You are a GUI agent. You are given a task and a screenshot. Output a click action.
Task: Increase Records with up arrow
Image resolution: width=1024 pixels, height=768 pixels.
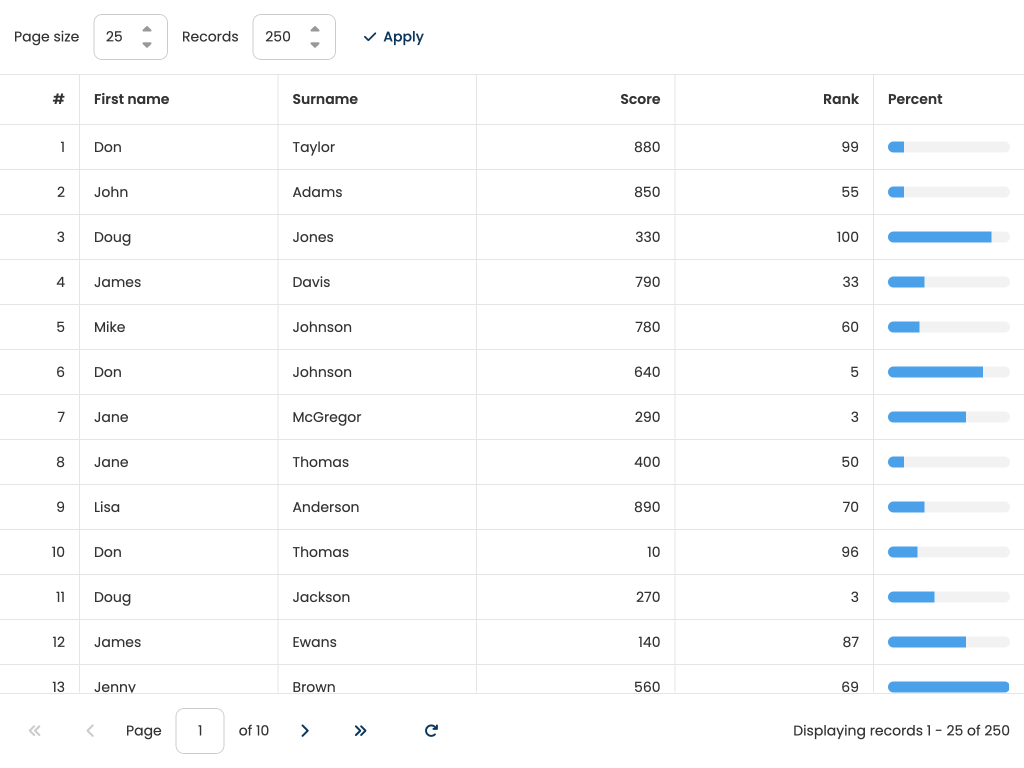(315, 29)
